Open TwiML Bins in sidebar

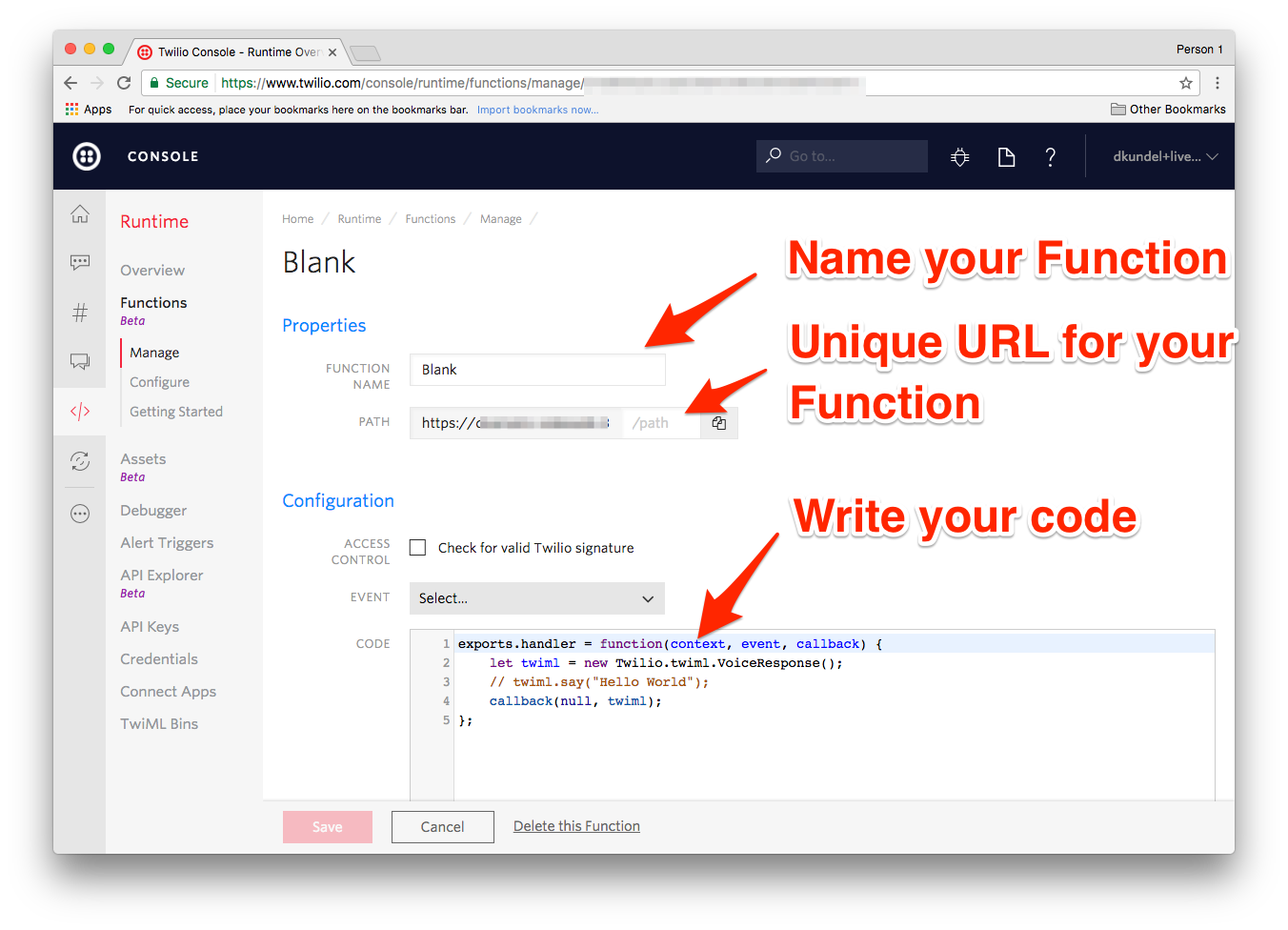click(x=159, y=724)
